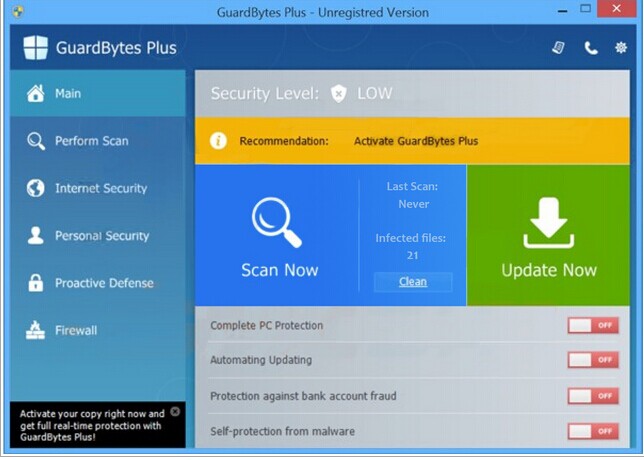Click the Security Level shield icon

pyautogui.click(x=338, y=94)
